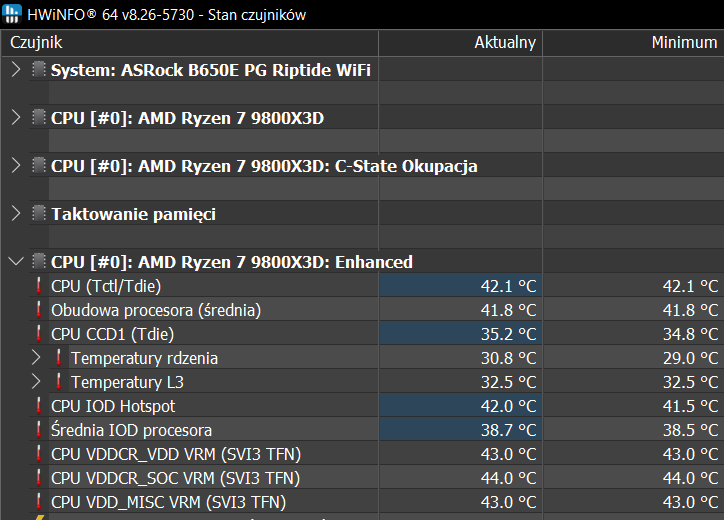The height and width of the screenshot is (520, 724).
Task: Click current value 41.8 °C of Obudowa procesora
Action: click(x=508, y=310)
